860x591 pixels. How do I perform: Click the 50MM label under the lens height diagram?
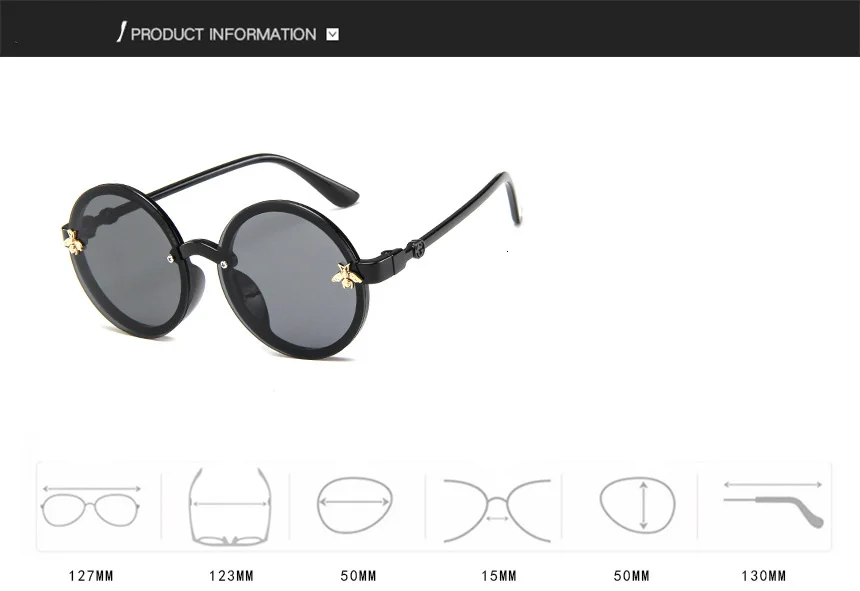point(631,576)
